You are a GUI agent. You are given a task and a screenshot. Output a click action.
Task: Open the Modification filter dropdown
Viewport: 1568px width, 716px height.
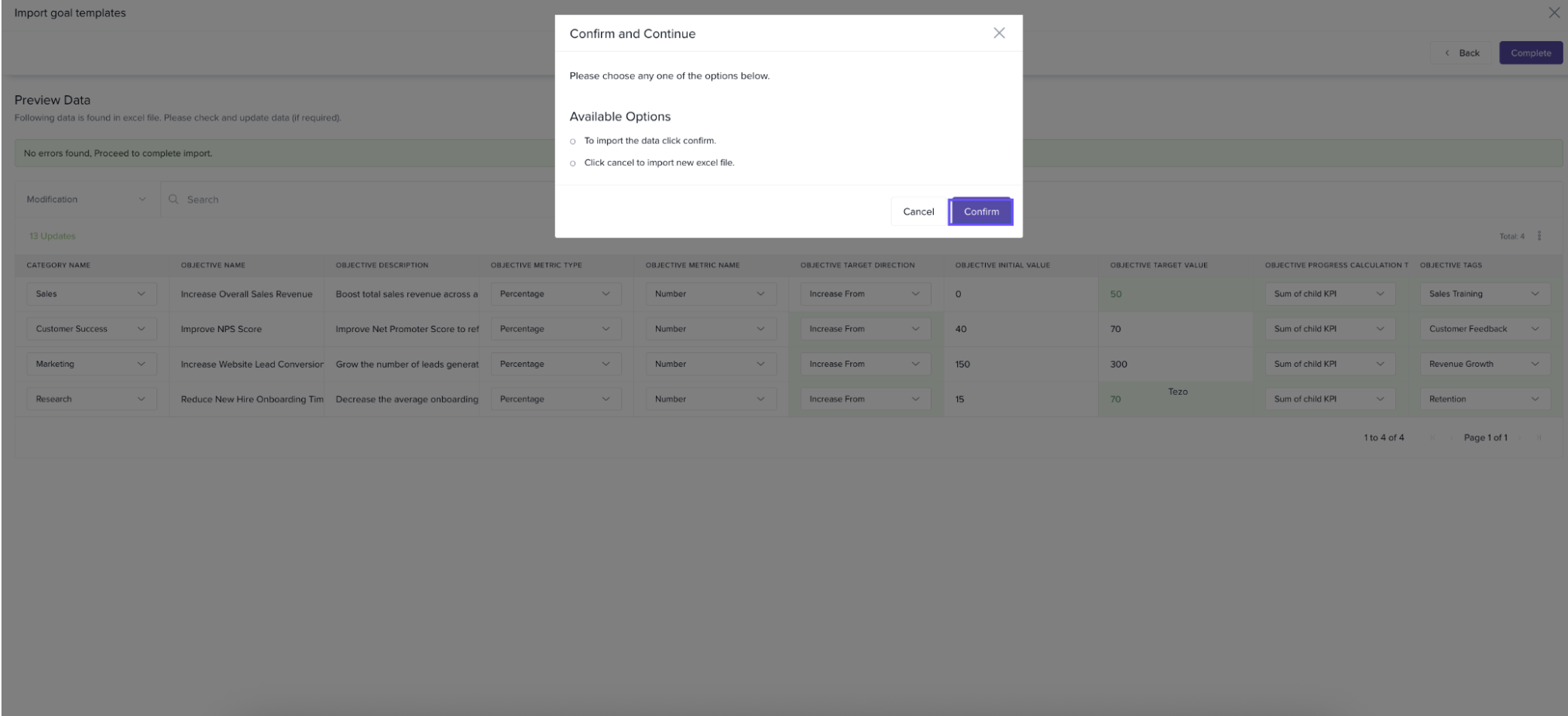(x=86, y=200)
